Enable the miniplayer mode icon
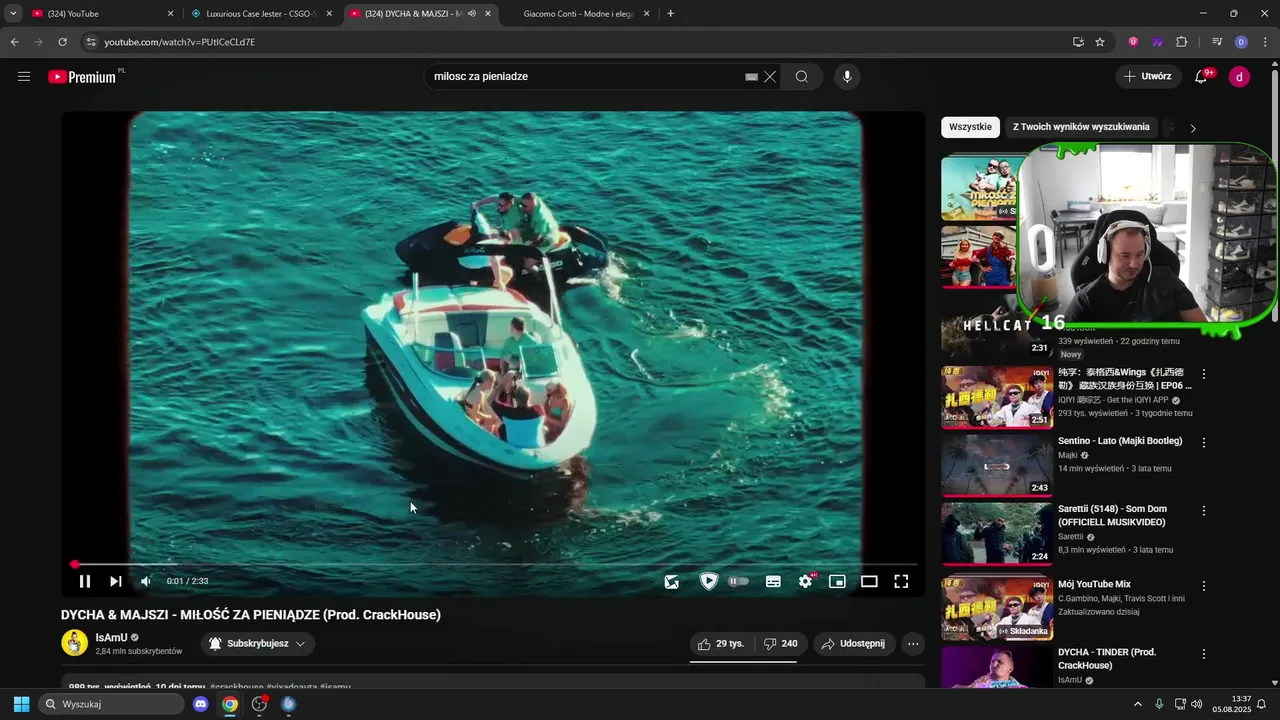 tap(837, 581)
